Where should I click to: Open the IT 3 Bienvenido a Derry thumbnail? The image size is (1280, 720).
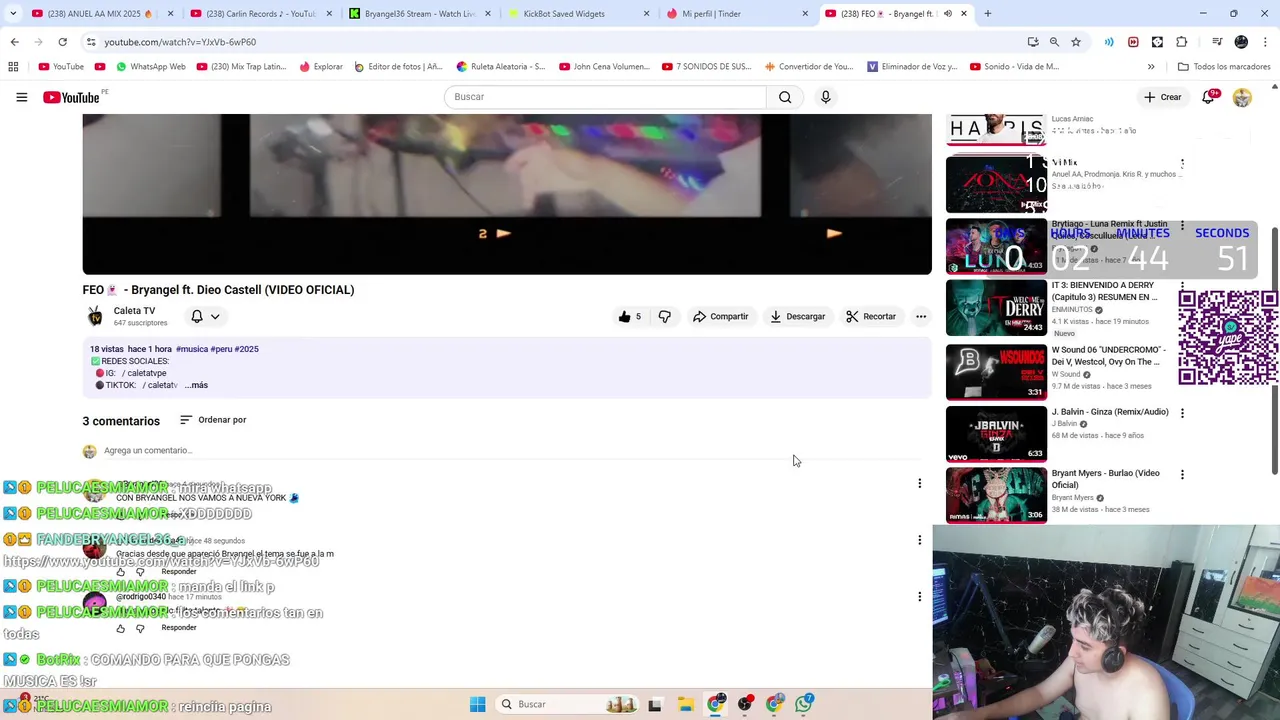coord(996,308)
